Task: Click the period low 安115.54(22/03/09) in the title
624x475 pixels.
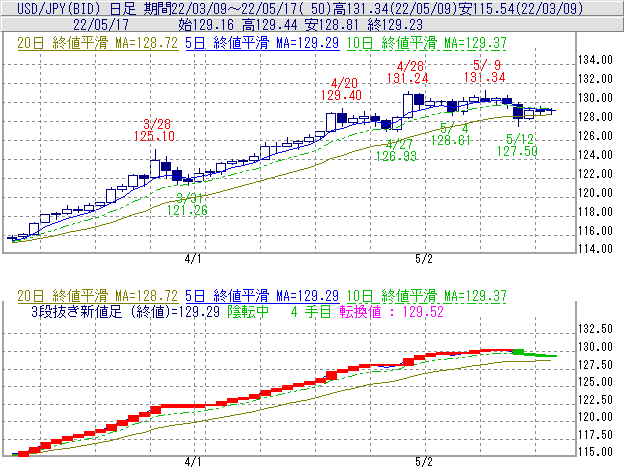Action: point(521,8)
